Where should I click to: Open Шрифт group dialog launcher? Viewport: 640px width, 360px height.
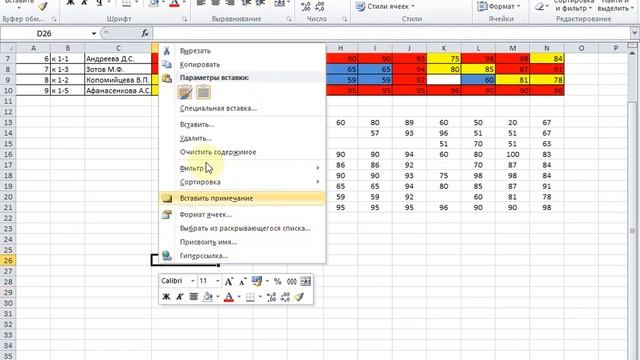tap(184, 19)
